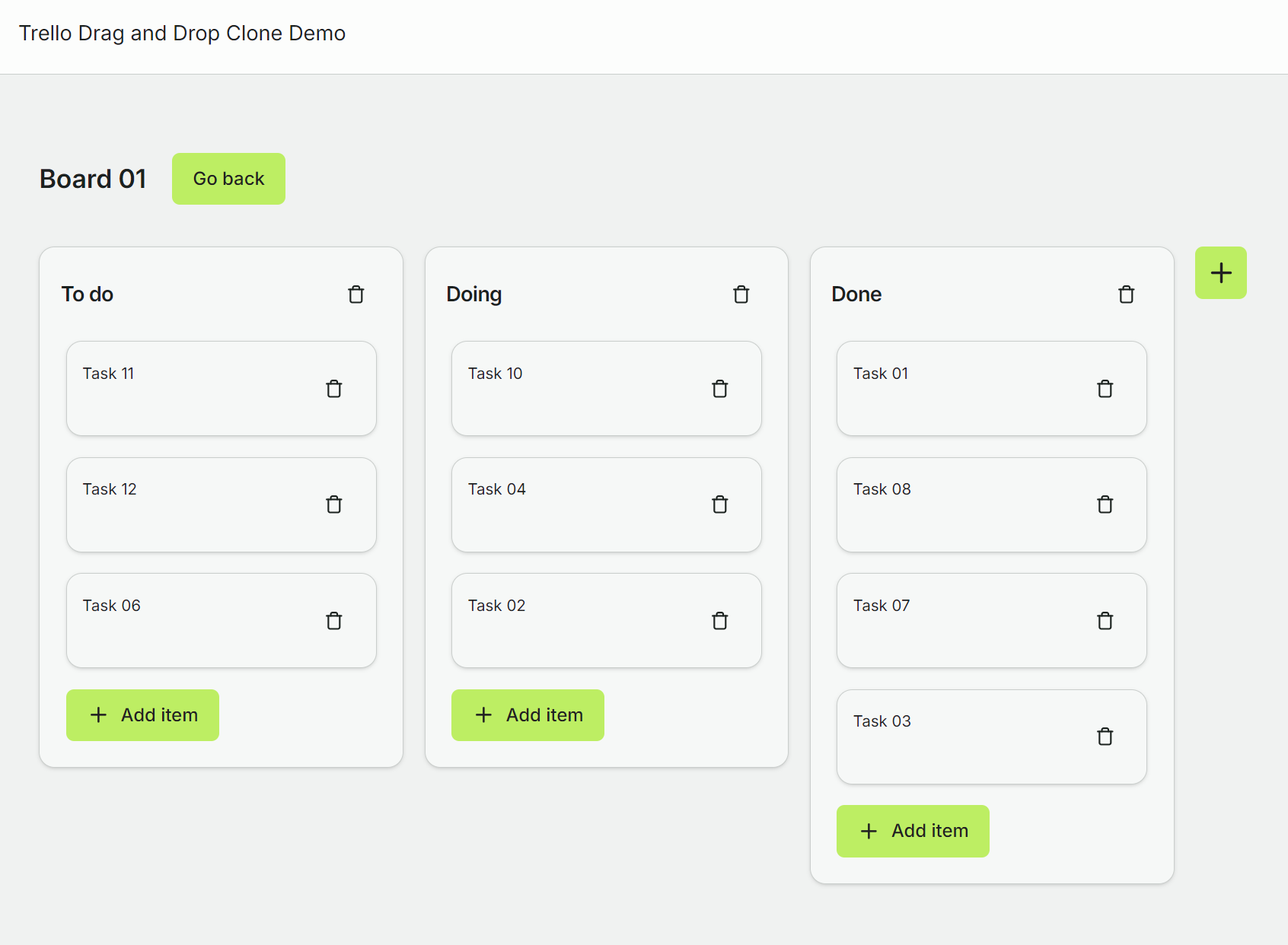Add item to the Done column
Image resolution: width=1288 pixels, height=945 pixels.
click(x=913, y=831)
